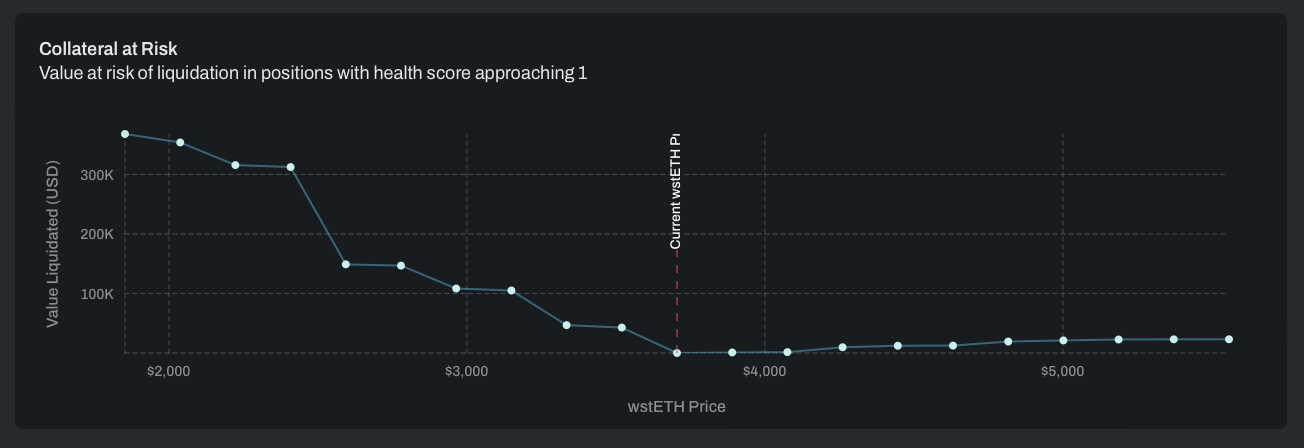The image size is (1304, 448).
Task: Select the rightmost data point on the line
Action: [x=1229, y=340]
